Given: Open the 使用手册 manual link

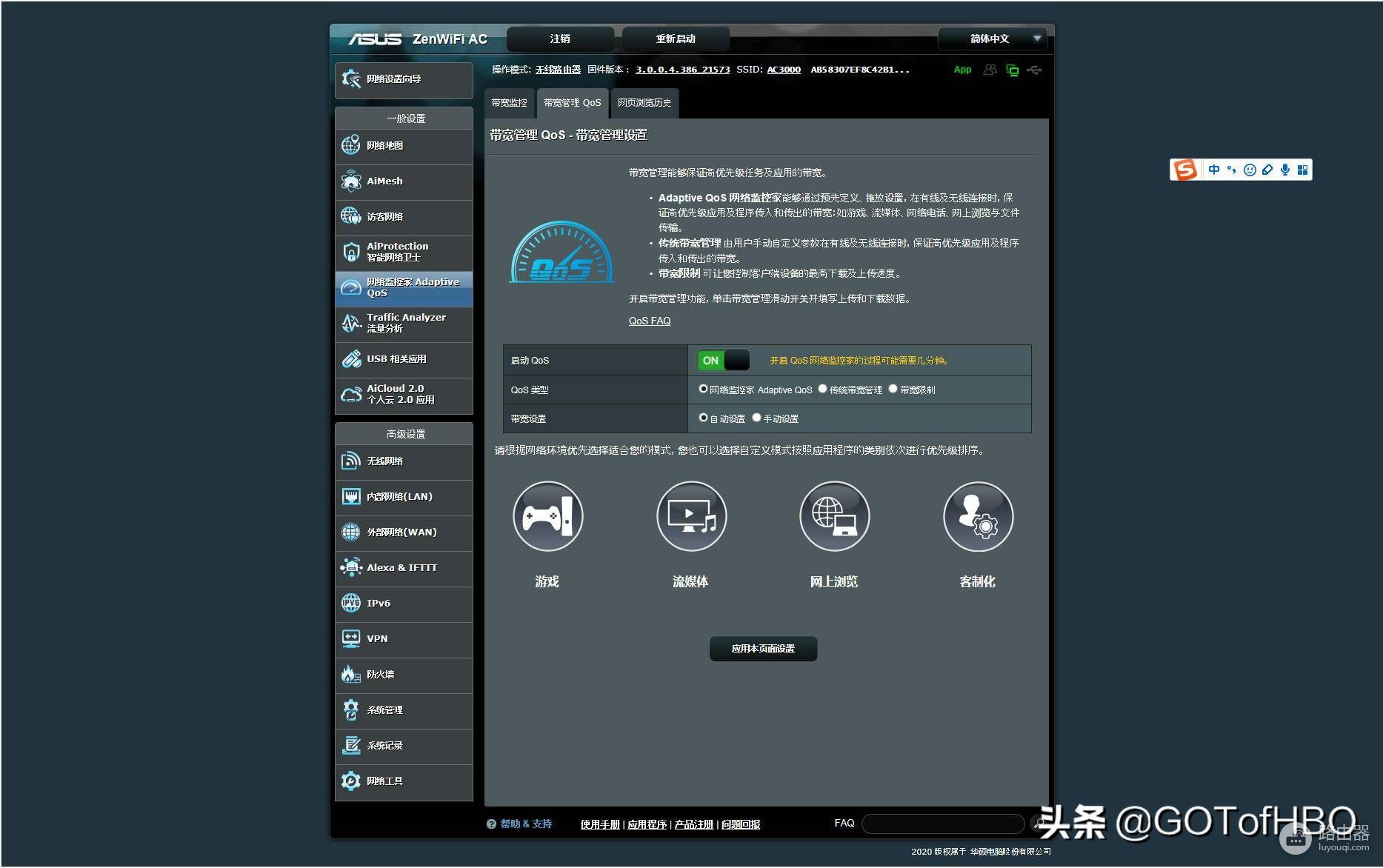Looking at the screenshot, I should click(x=600, y=824).
